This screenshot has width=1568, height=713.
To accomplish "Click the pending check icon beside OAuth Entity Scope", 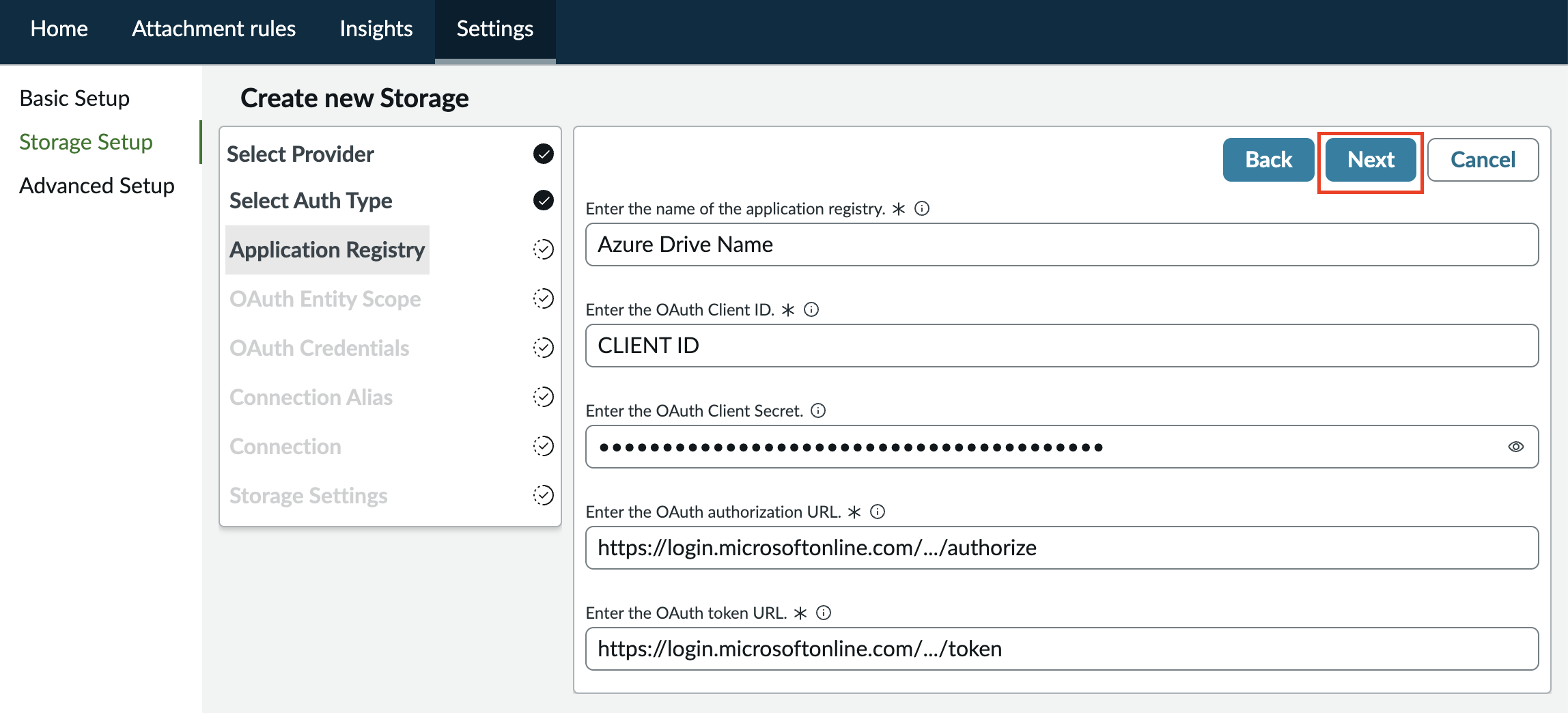I will tap(543, 298).
